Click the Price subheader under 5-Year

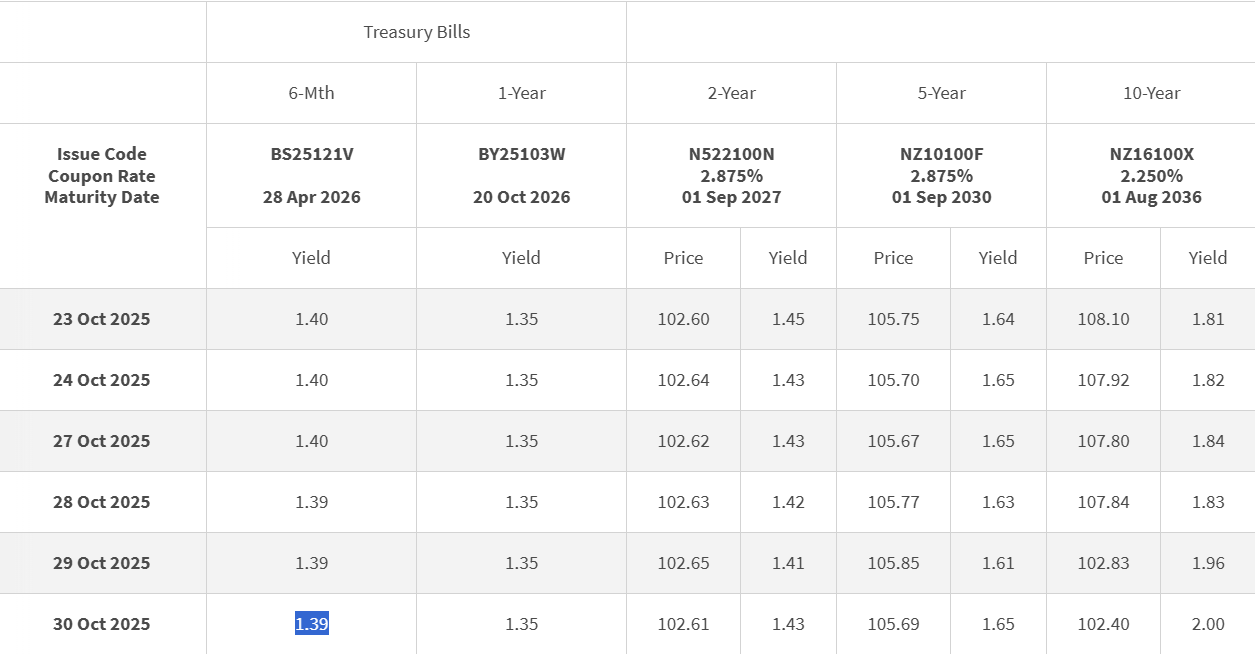pos(892,257)
